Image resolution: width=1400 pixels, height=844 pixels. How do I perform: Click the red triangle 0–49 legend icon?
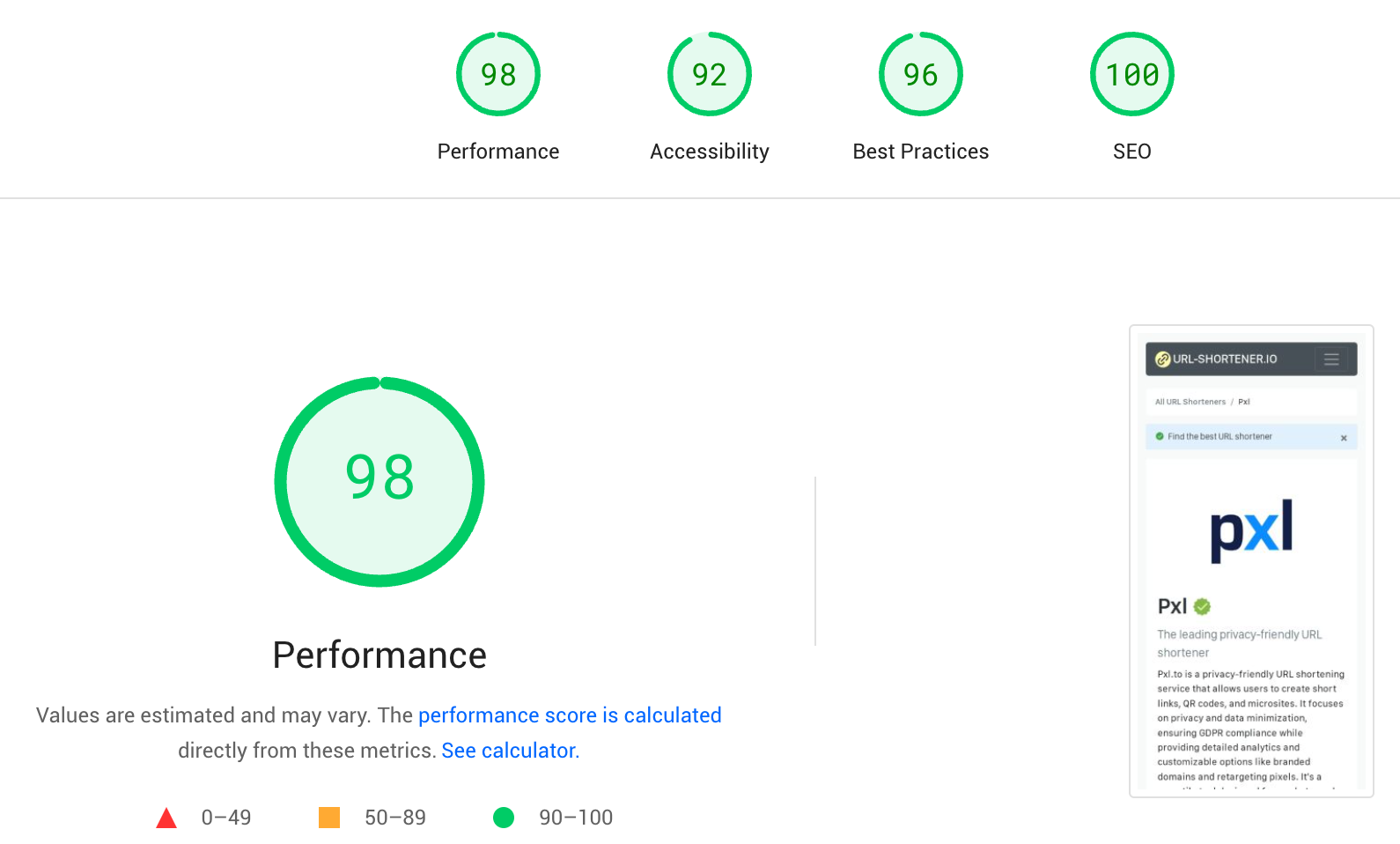[166, 818]
